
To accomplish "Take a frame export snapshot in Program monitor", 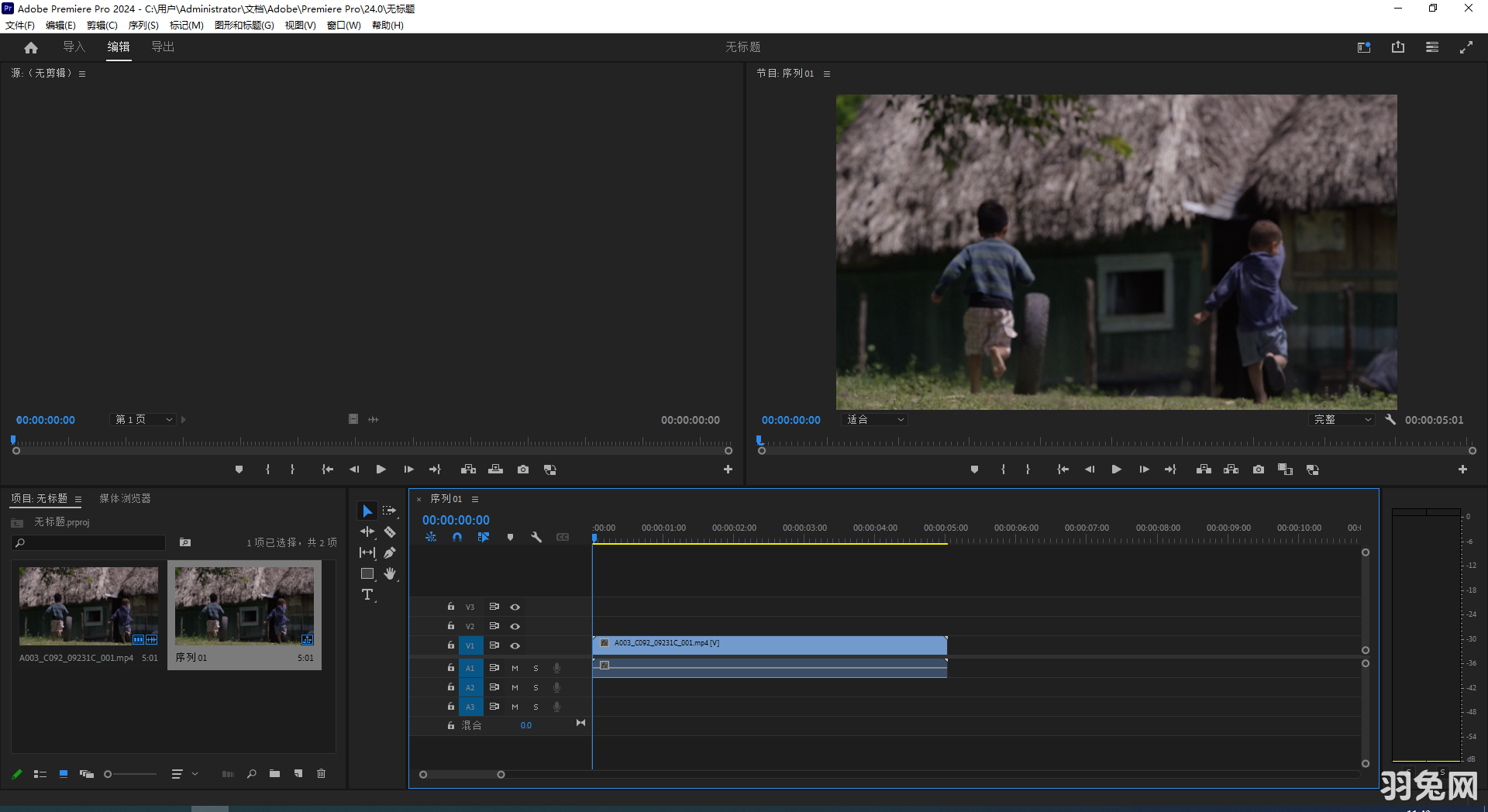I will pos(1258,469).
